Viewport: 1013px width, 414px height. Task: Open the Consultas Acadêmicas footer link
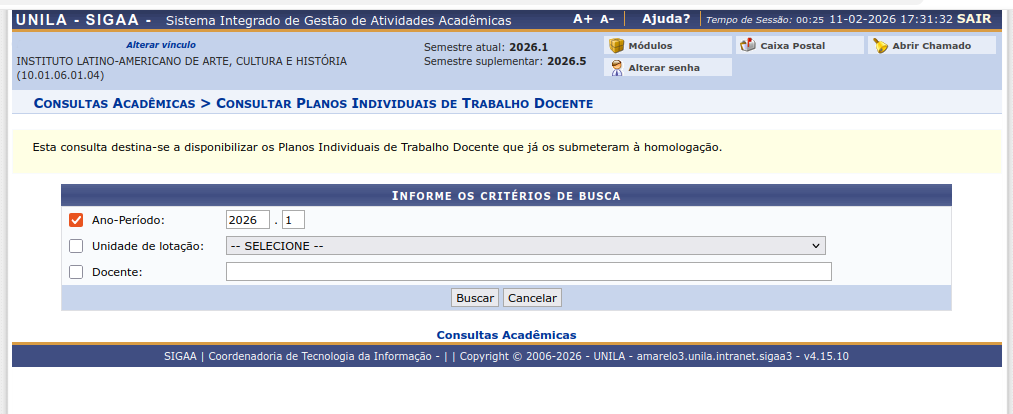point(506,335)
